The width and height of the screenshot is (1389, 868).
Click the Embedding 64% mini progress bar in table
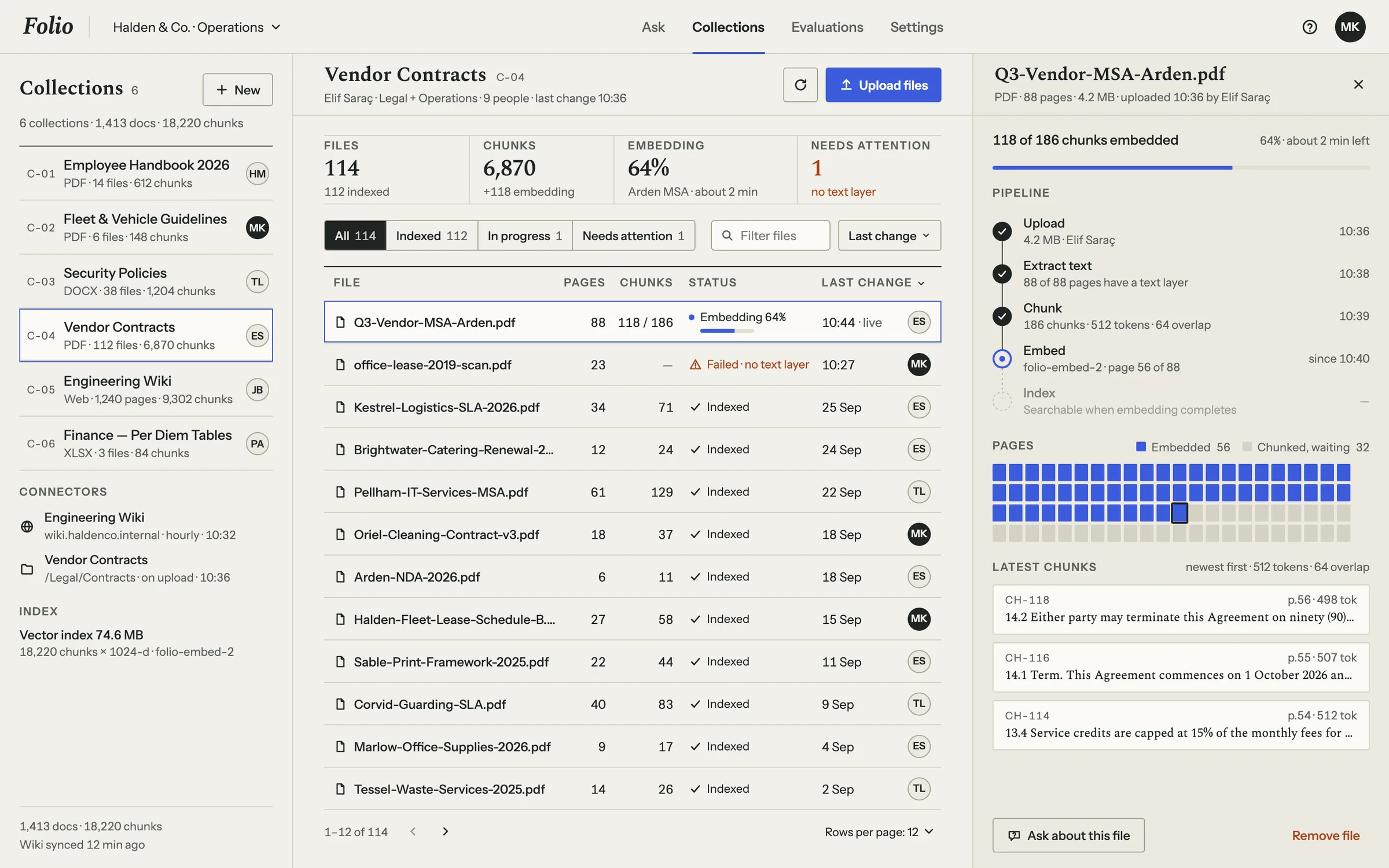[727, 331]
